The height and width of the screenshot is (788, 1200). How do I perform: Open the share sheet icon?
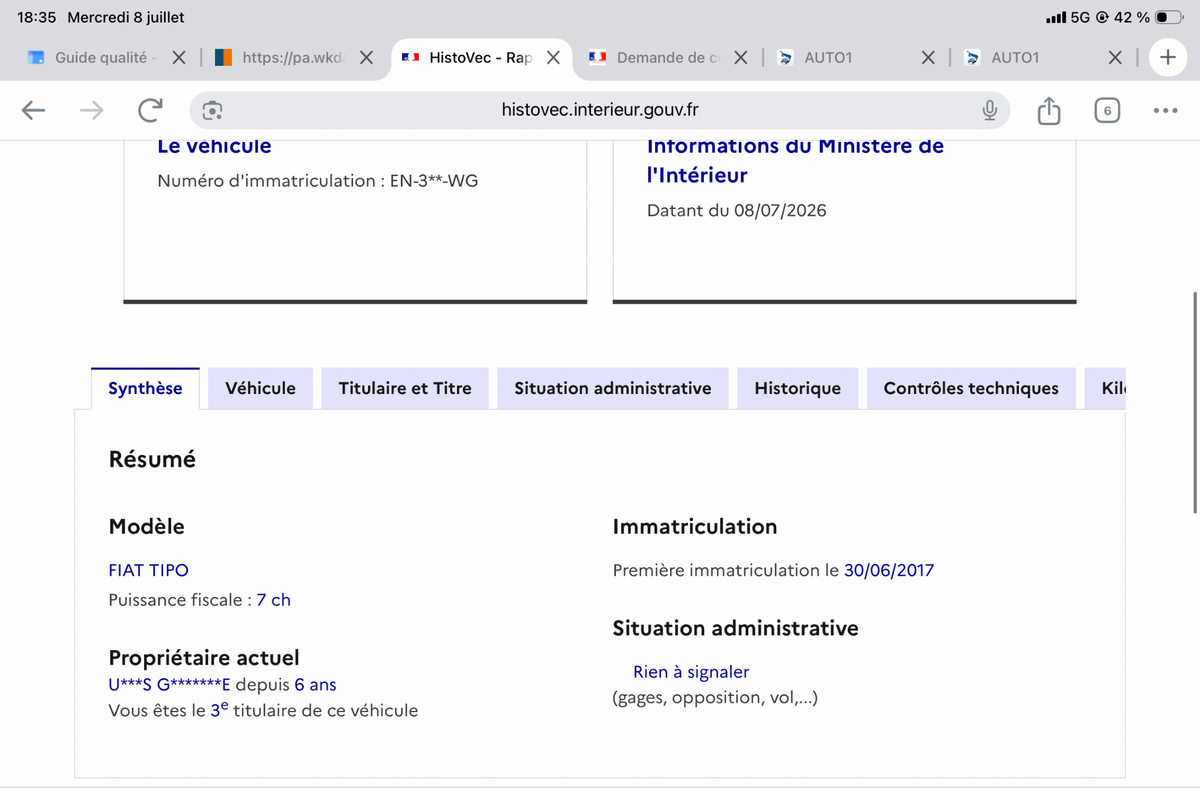(x=1048, y=110)
